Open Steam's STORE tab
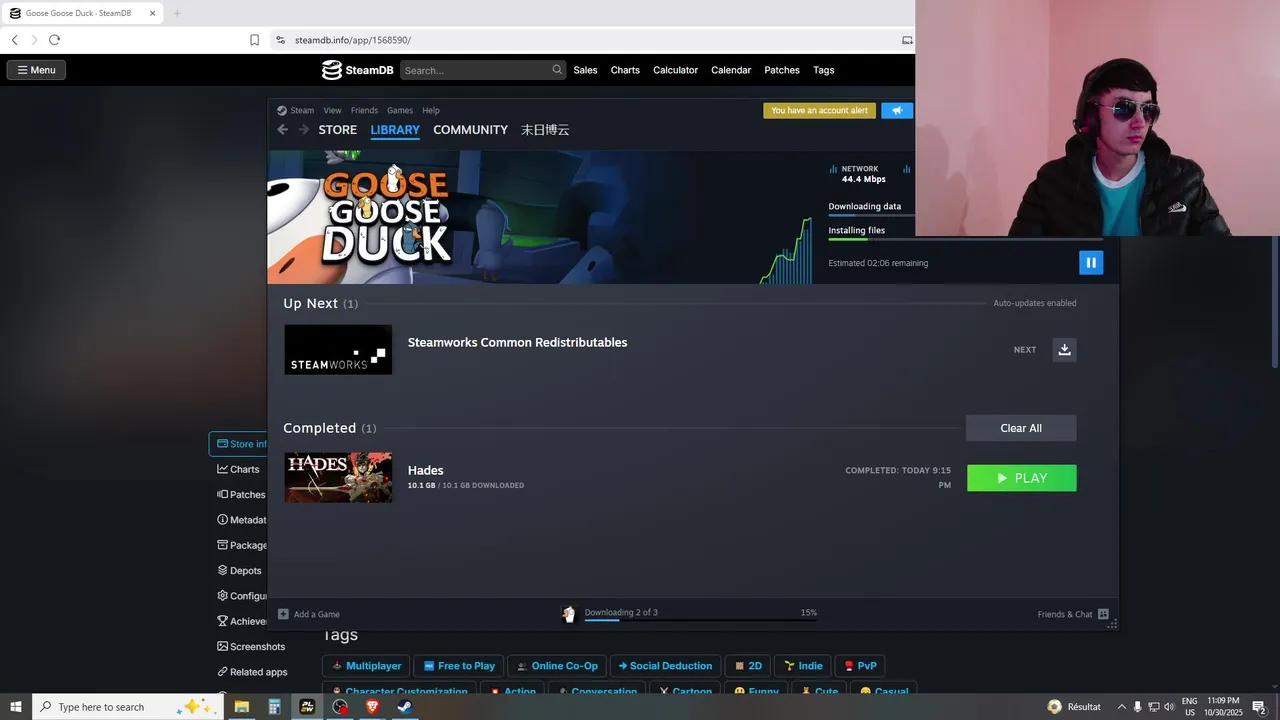1280x720 pixels. tap(337, 130)
